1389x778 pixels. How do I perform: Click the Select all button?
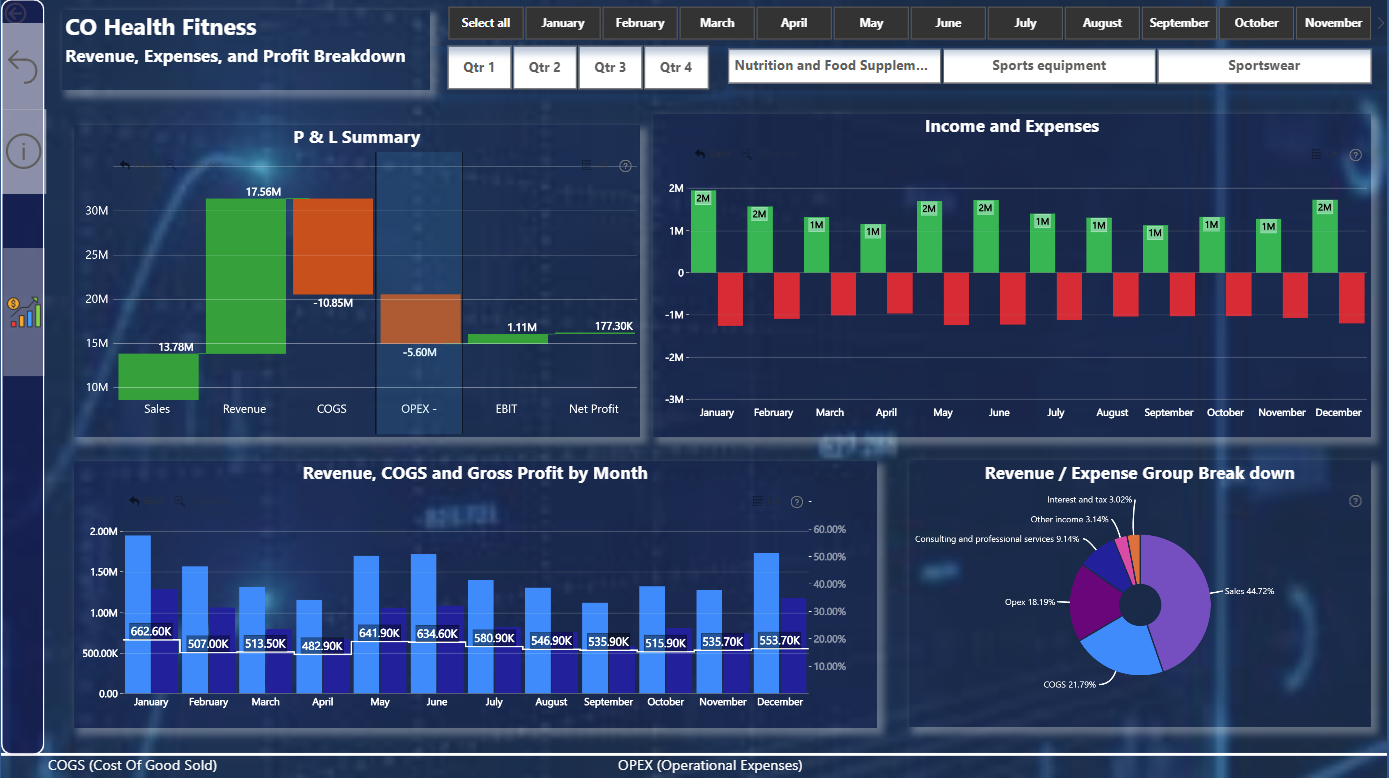click(x=486, y=23)
